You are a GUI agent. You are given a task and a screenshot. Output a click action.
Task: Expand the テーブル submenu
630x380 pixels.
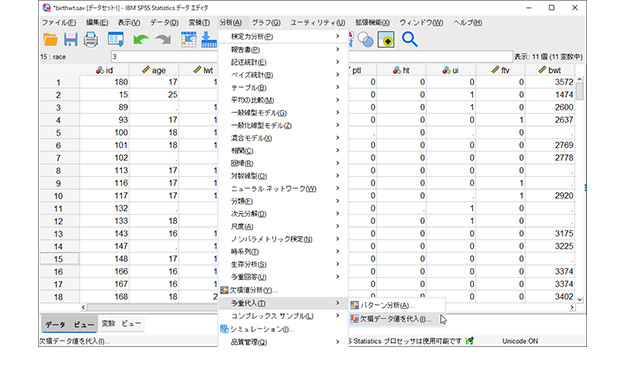(283, 88)
